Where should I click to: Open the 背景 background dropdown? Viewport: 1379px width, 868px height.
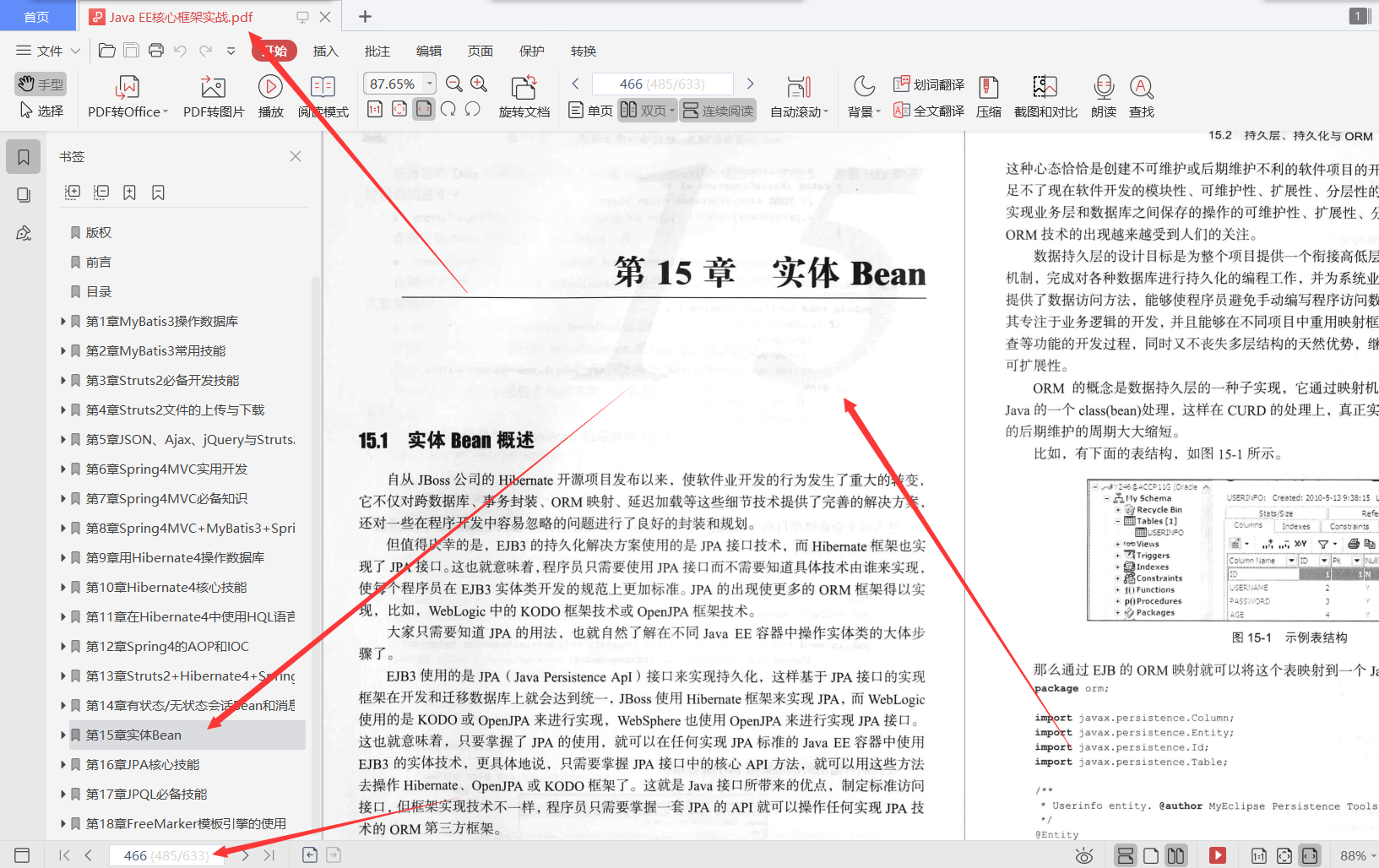(864, 97)
